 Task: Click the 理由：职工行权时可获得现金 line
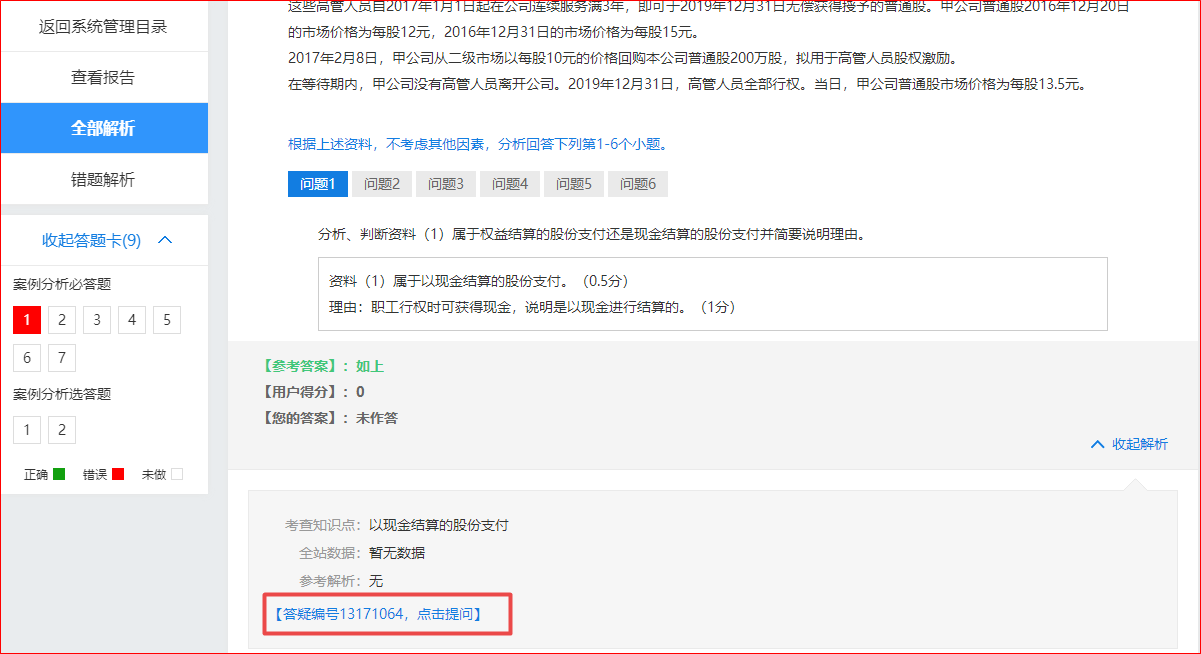click(532, 307)
